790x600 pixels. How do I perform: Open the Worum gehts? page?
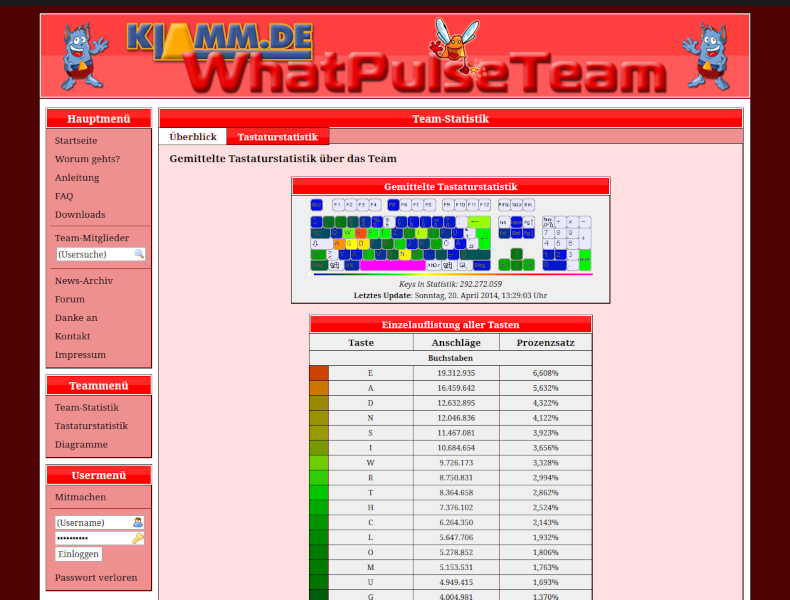pos(87,159)
